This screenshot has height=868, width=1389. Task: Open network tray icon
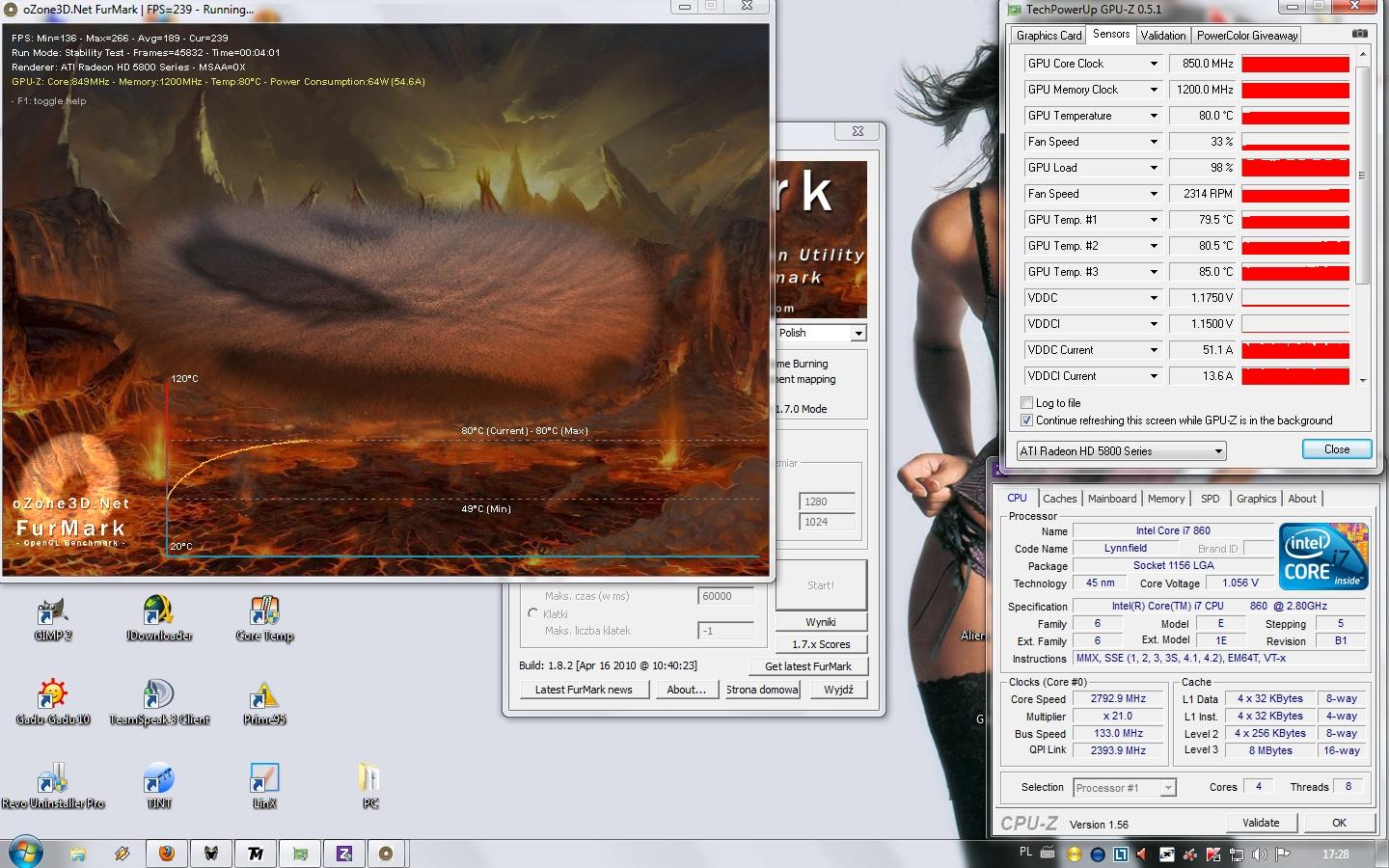click(x=1236, y=854)
